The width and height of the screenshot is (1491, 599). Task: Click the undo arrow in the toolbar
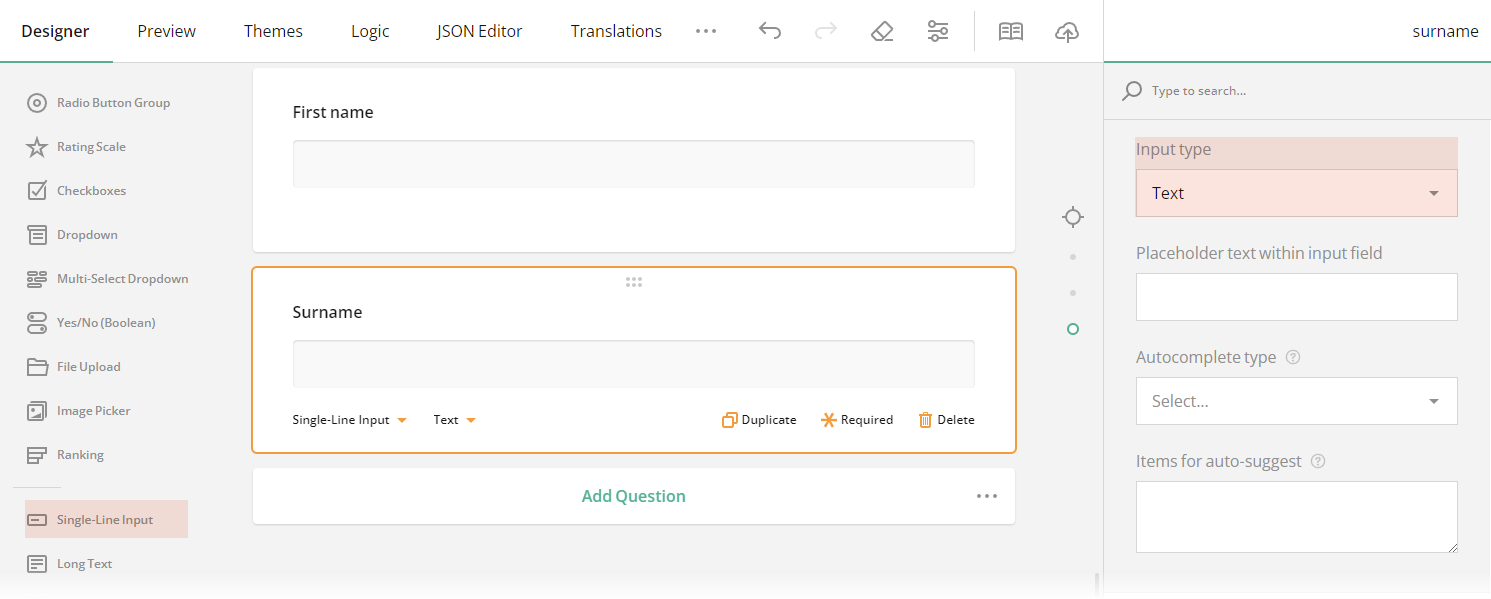(x=770, y=31)
